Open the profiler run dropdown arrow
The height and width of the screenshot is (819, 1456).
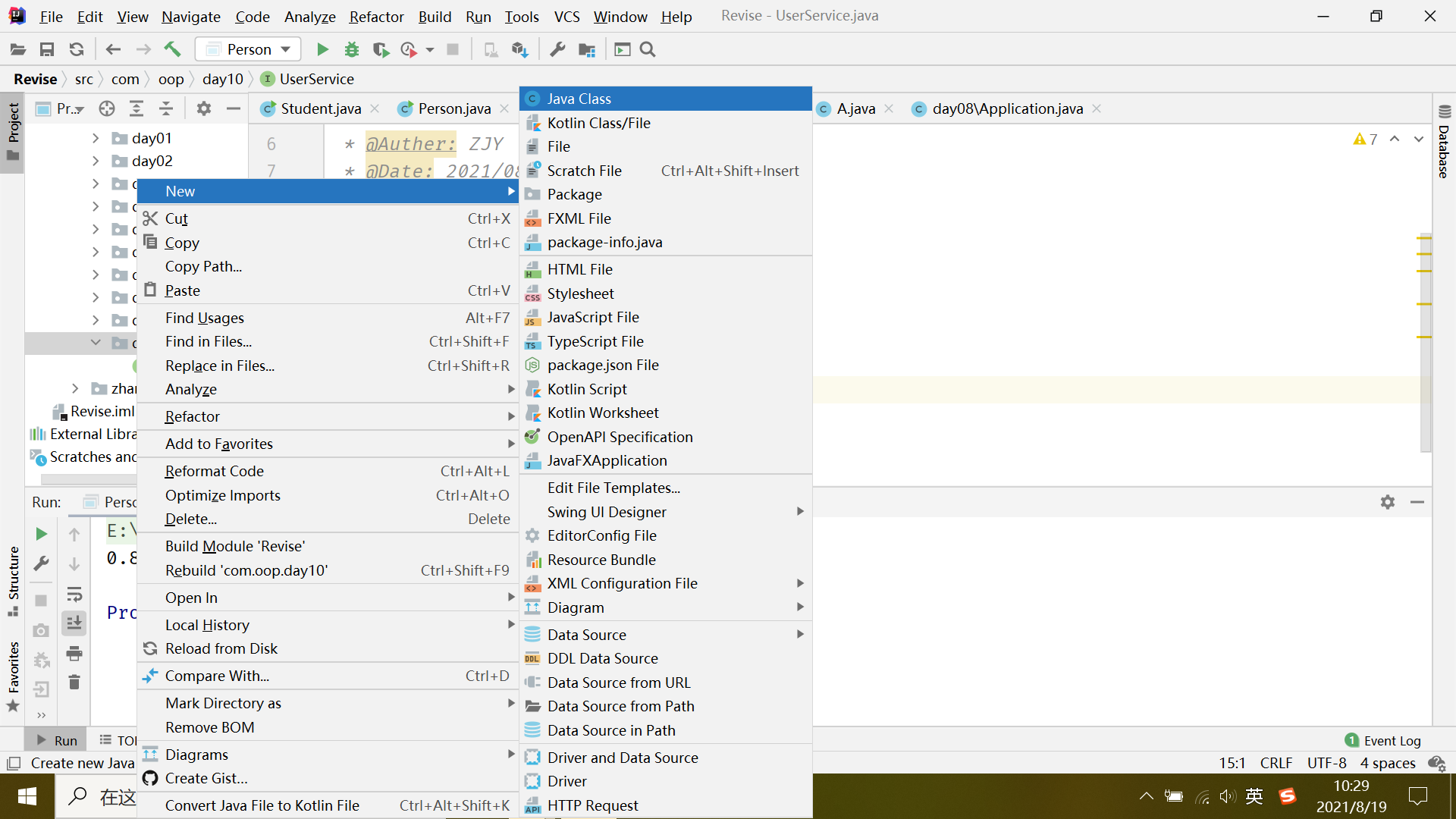coord(430,49)
